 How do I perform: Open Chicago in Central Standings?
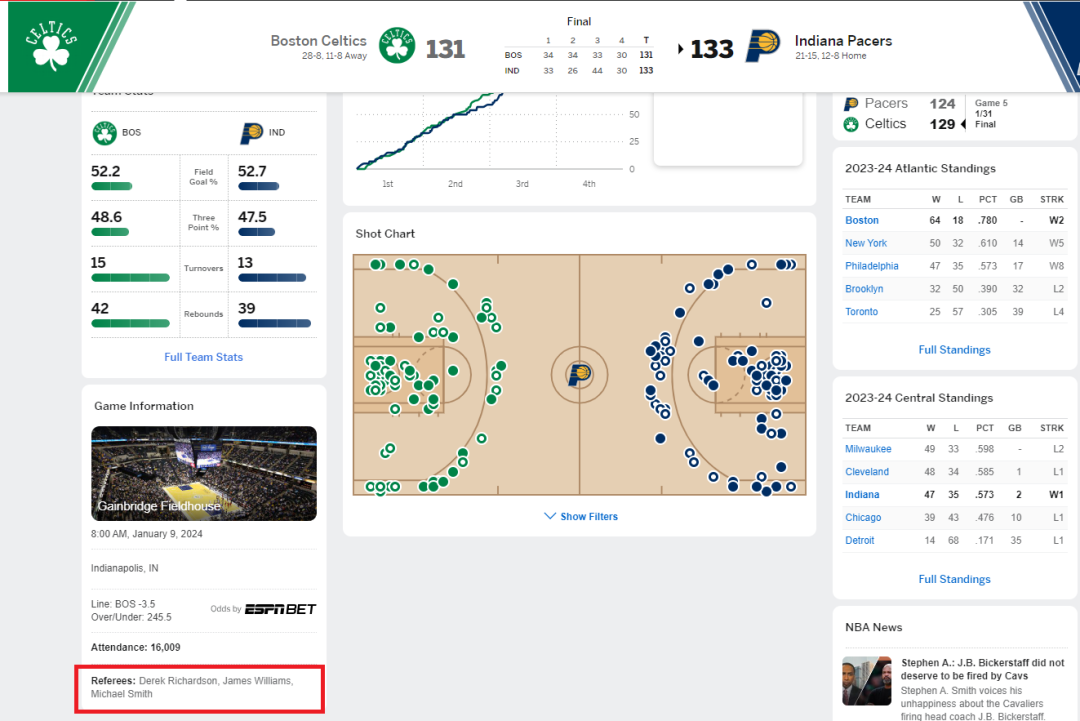[863, 517]
